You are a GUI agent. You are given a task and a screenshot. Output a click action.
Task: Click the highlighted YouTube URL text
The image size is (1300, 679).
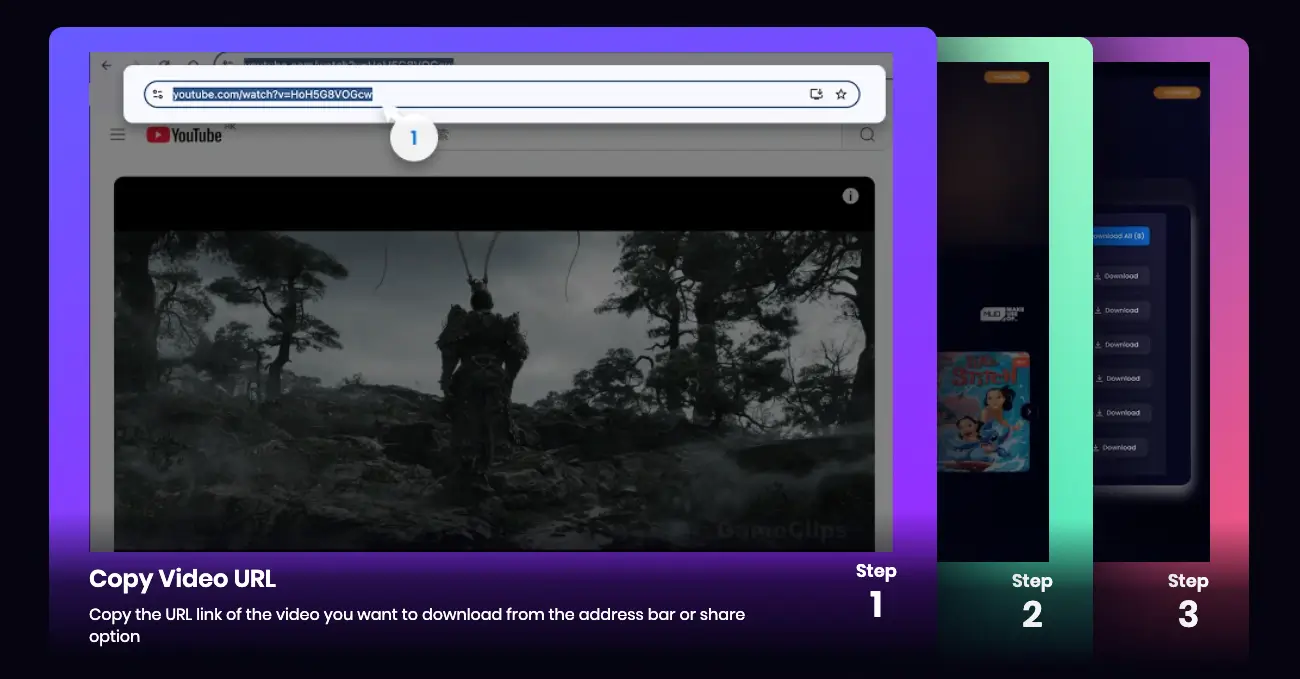tap(272, 94)
